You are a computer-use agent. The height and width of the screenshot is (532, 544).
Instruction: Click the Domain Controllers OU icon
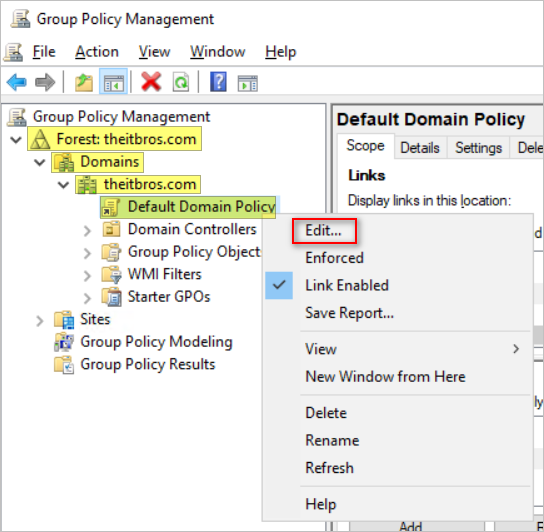tap(111, 229)
